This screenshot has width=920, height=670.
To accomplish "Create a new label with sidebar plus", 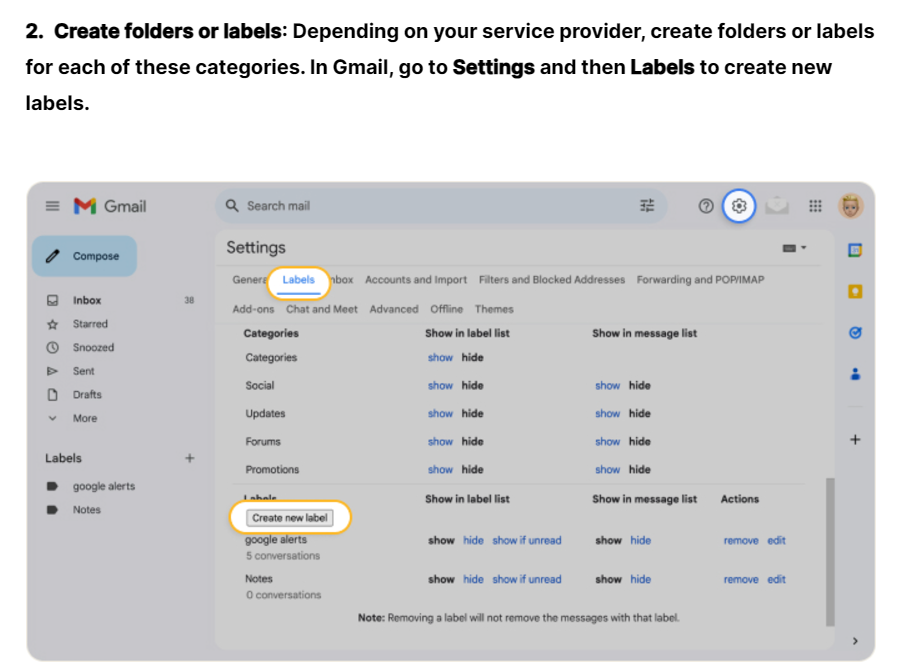I will pyautogui.click(x=190, y=458).
